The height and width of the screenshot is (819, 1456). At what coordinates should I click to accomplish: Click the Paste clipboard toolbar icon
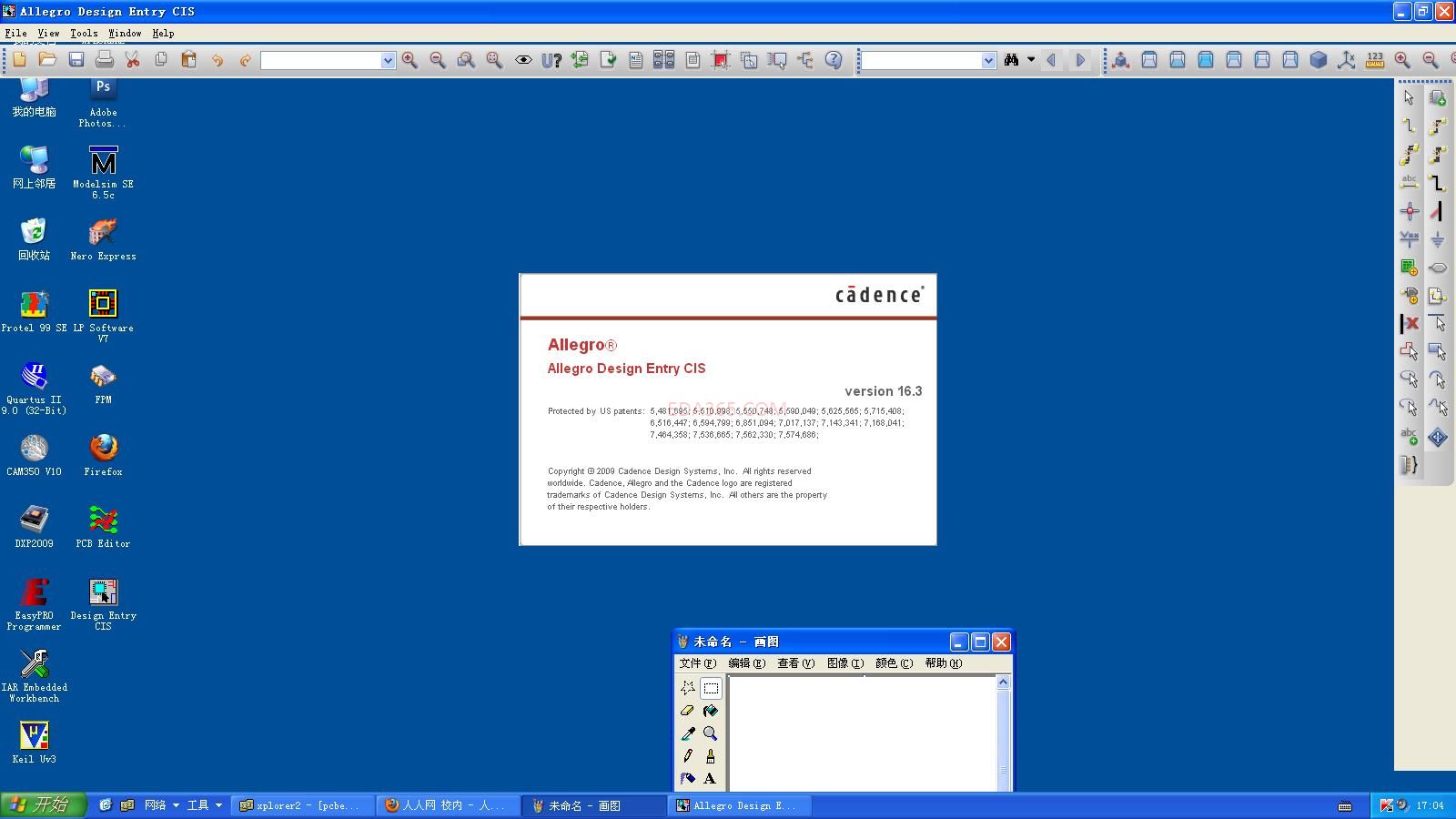[189, 60]
